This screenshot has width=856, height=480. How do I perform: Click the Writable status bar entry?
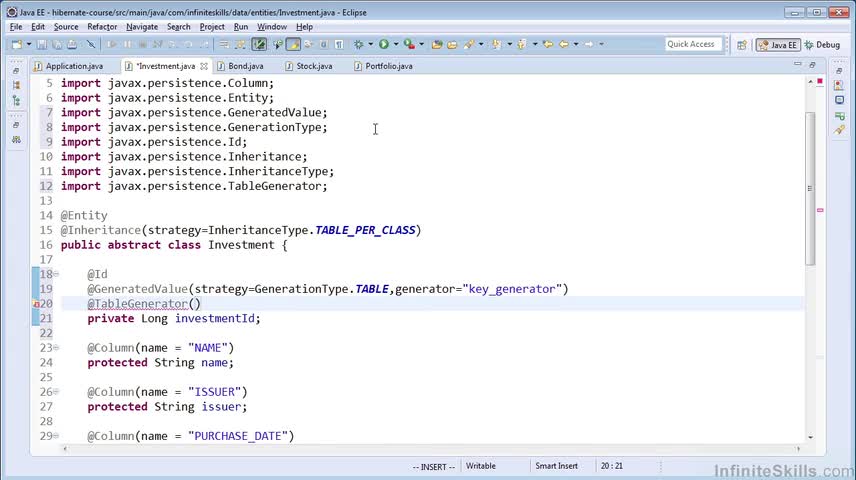tap(480, 466)
